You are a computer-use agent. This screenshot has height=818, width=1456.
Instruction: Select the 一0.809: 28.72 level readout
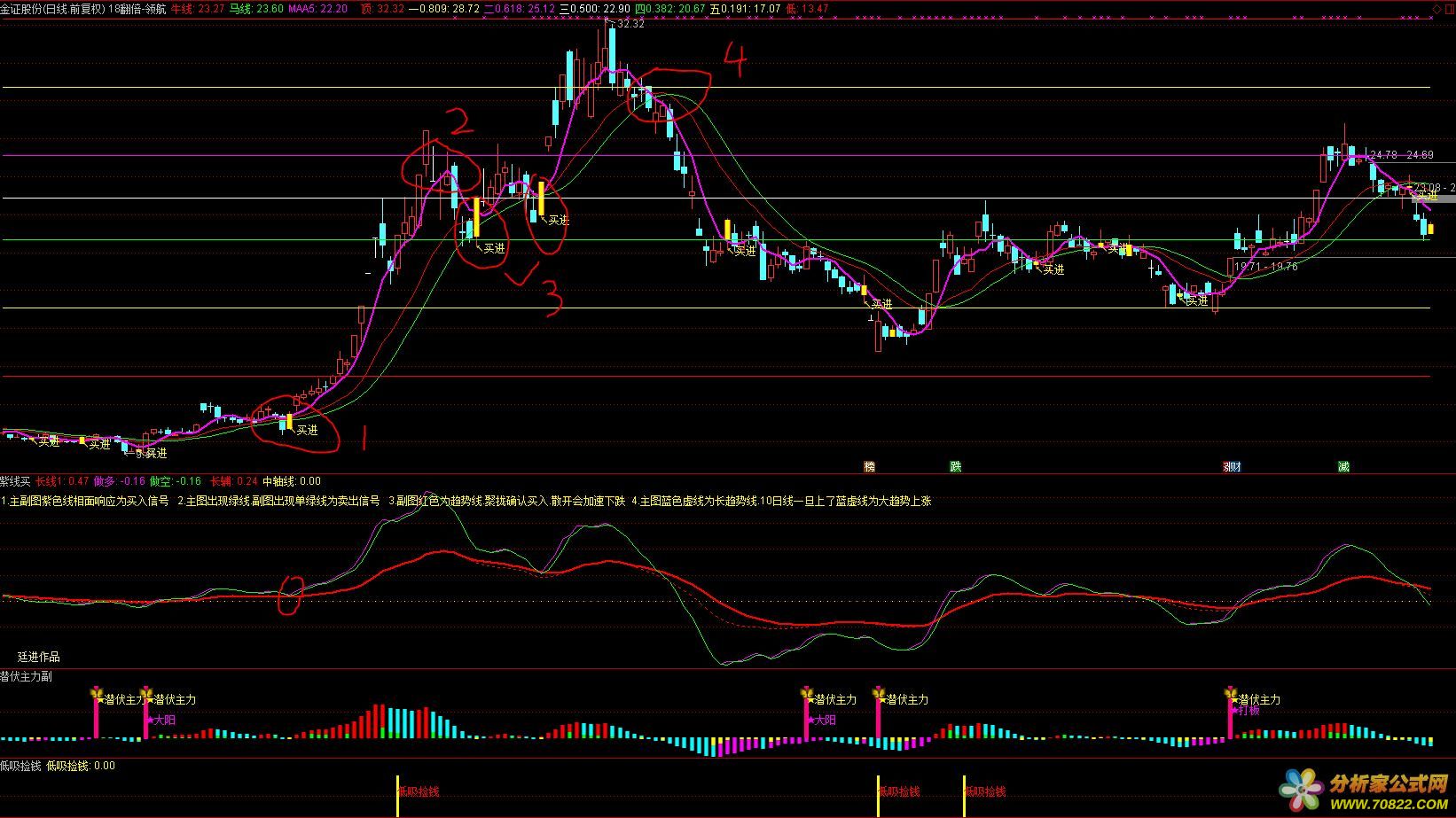443,8
